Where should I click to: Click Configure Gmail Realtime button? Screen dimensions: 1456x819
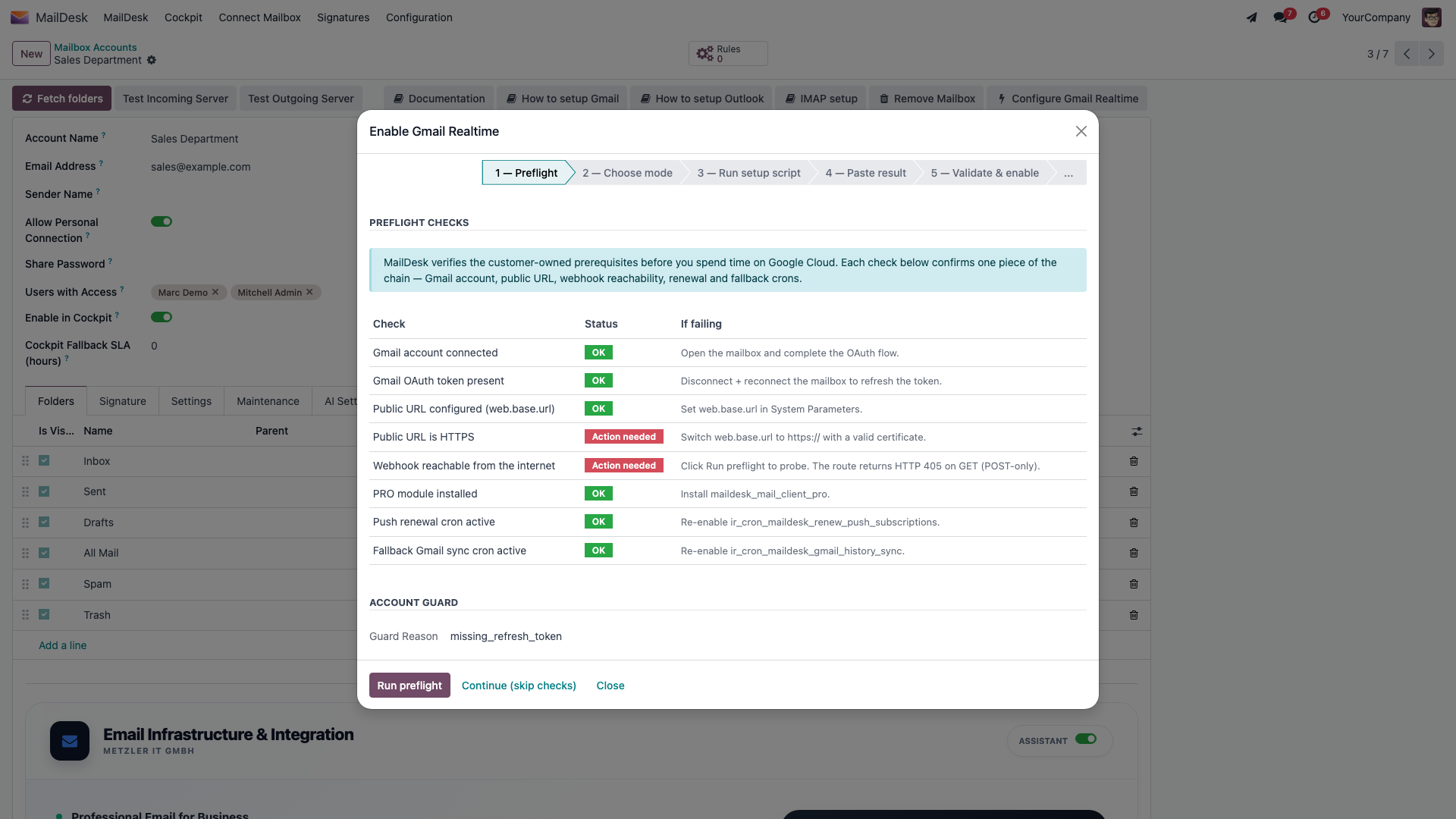click(1068, 99)
